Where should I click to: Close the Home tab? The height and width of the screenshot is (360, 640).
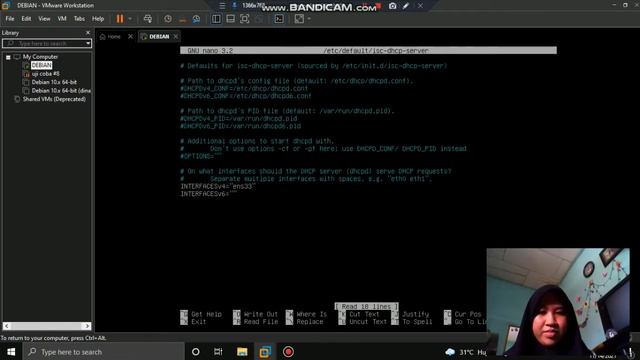pos(130,37)
